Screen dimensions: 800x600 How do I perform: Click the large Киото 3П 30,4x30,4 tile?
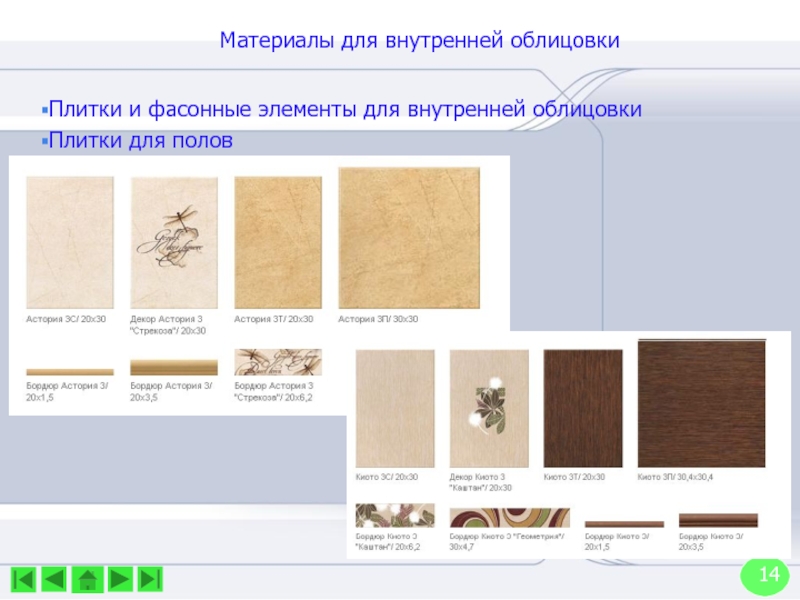(701, 403)
